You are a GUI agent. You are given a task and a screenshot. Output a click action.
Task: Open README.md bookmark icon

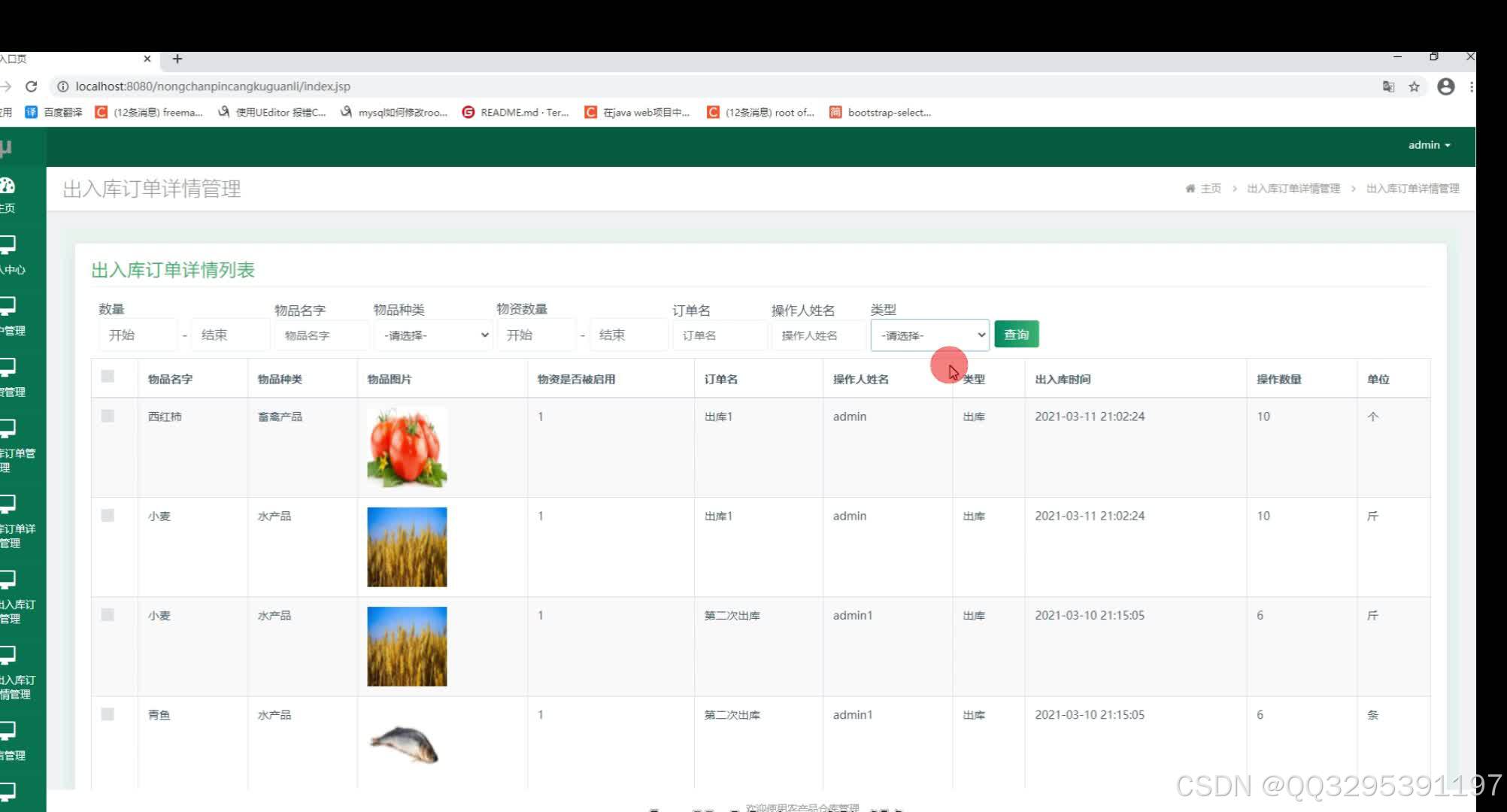pos(468,112)
